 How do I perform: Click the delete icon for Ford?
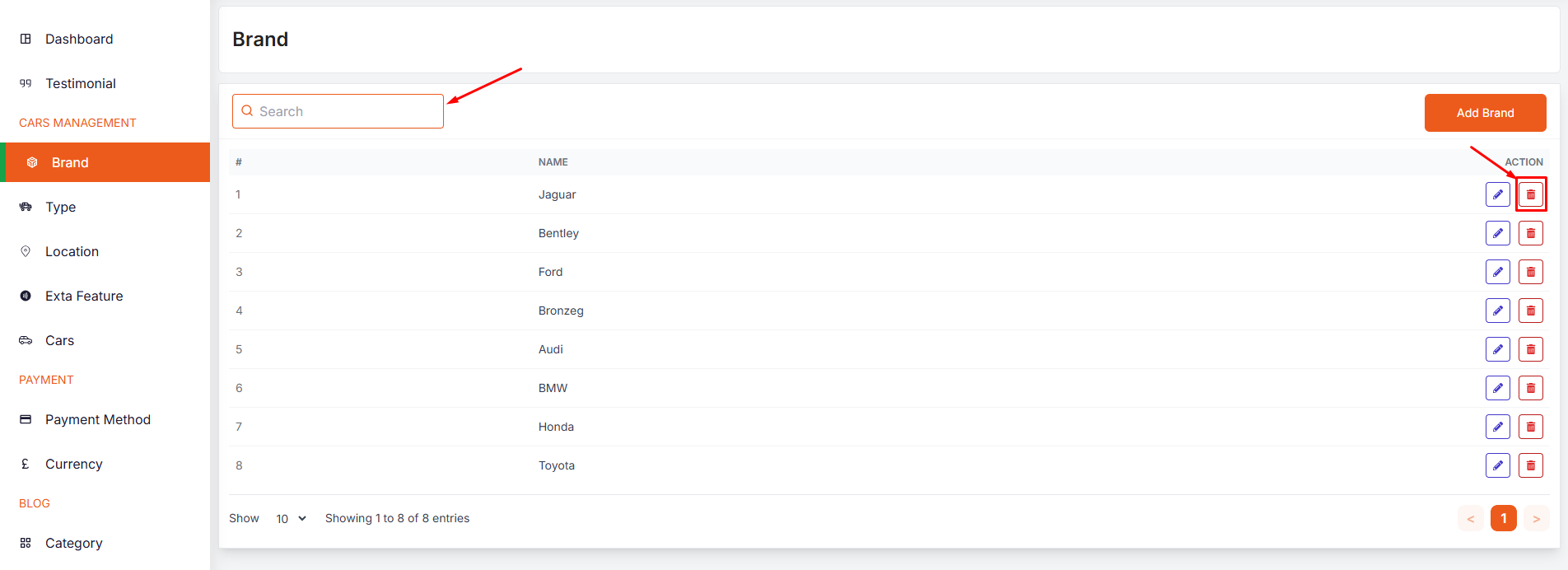point(1530,272)
